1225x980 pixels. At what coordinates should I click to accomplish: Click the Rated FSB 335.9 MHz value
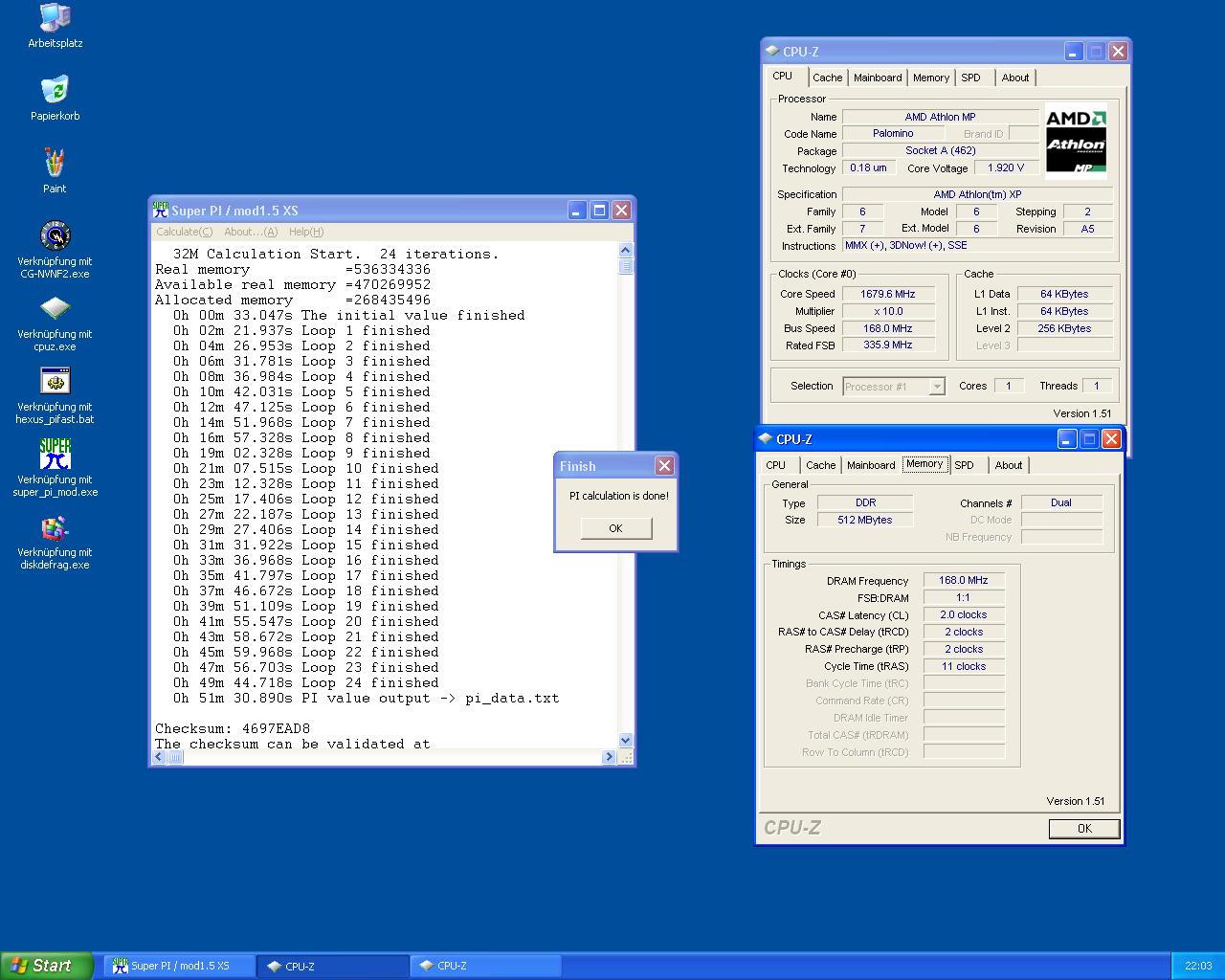(888, 345)
